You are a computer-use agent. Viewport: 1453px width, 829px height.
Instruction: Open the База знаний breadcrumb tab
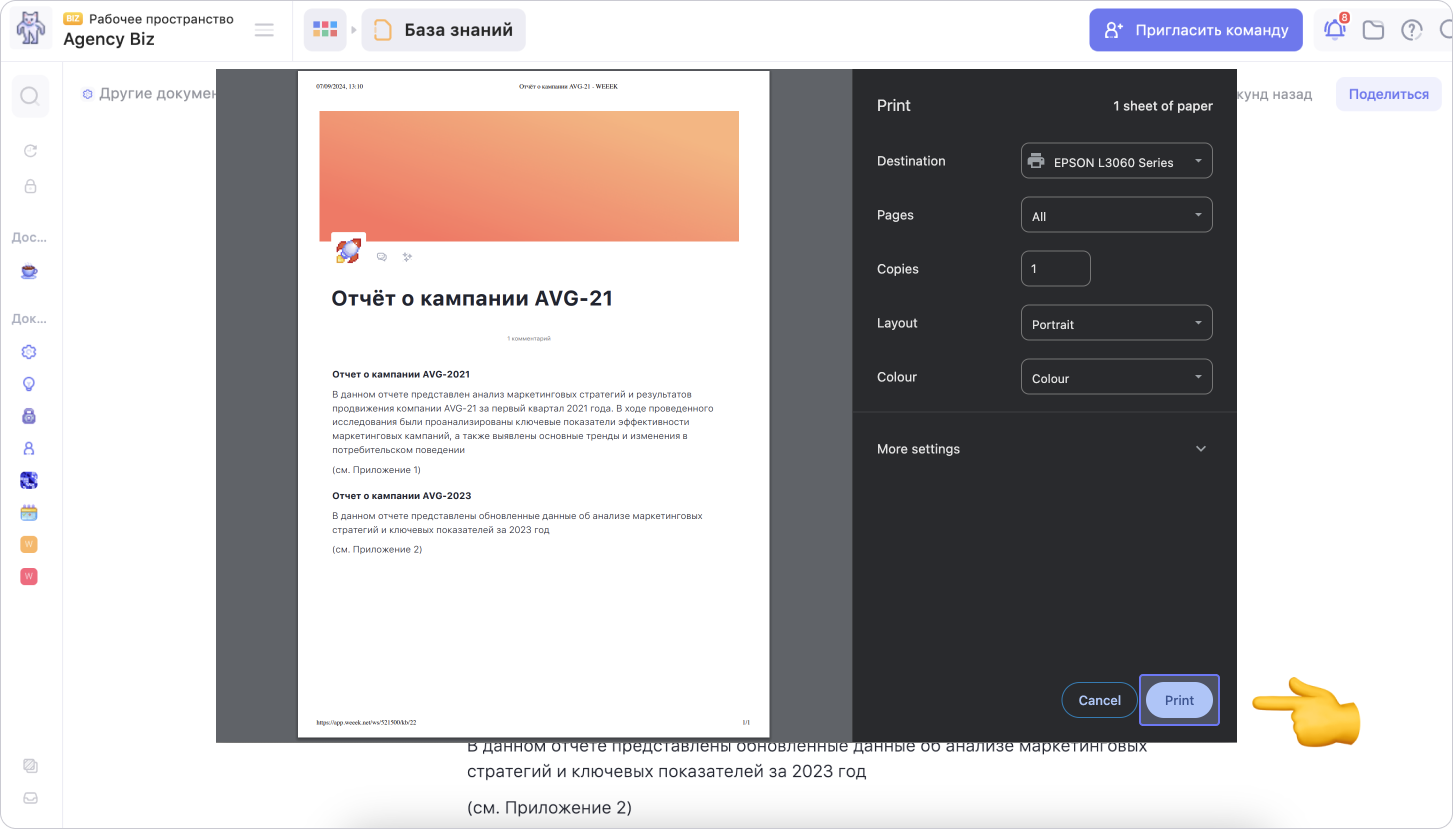(x=443, y=30)
